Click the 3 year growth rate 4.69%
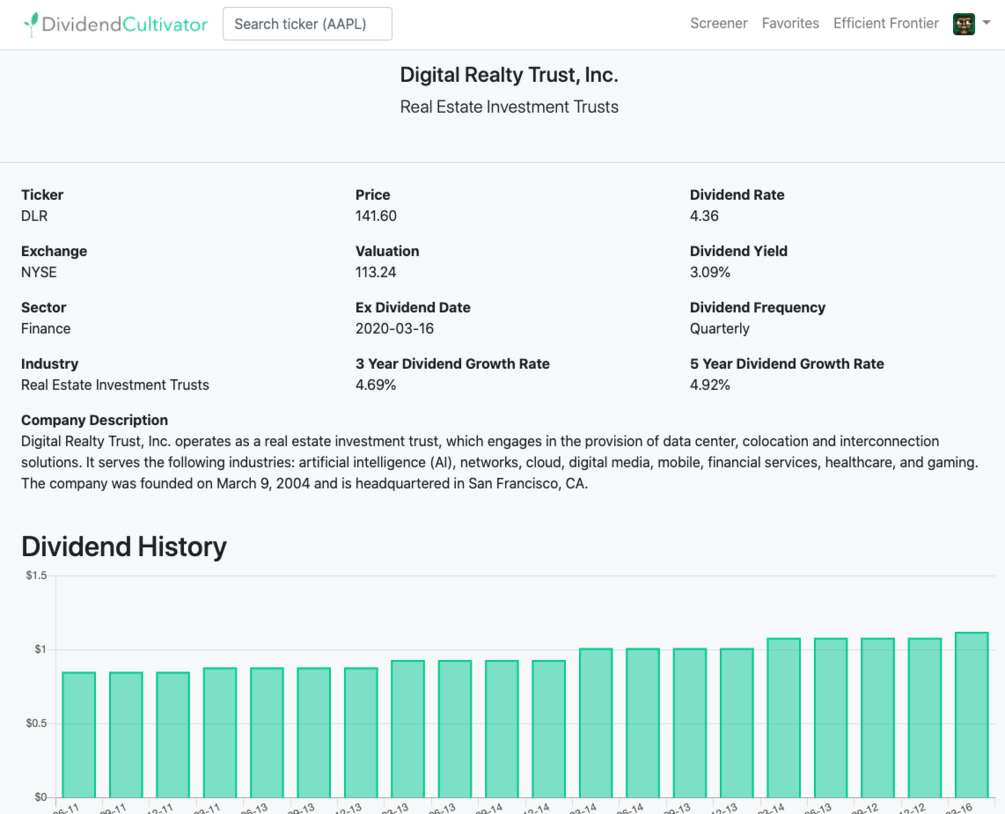Image resolution: width=1005 pixels, height=814 pixels. [376, 385]
